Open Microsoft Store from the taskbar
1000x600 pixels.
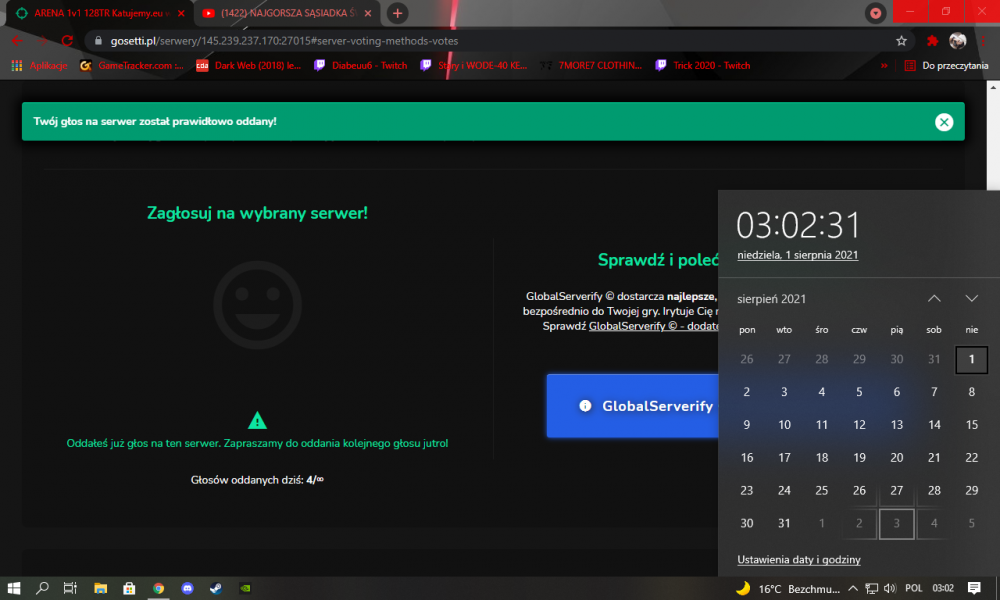click(x=129, y=588)
